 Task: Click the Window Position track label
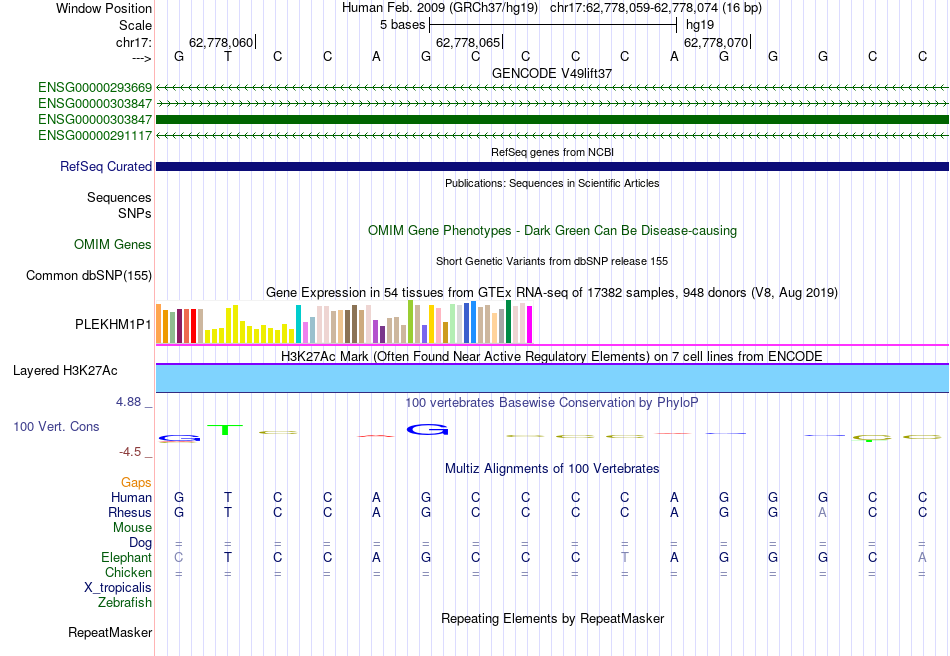104,8
